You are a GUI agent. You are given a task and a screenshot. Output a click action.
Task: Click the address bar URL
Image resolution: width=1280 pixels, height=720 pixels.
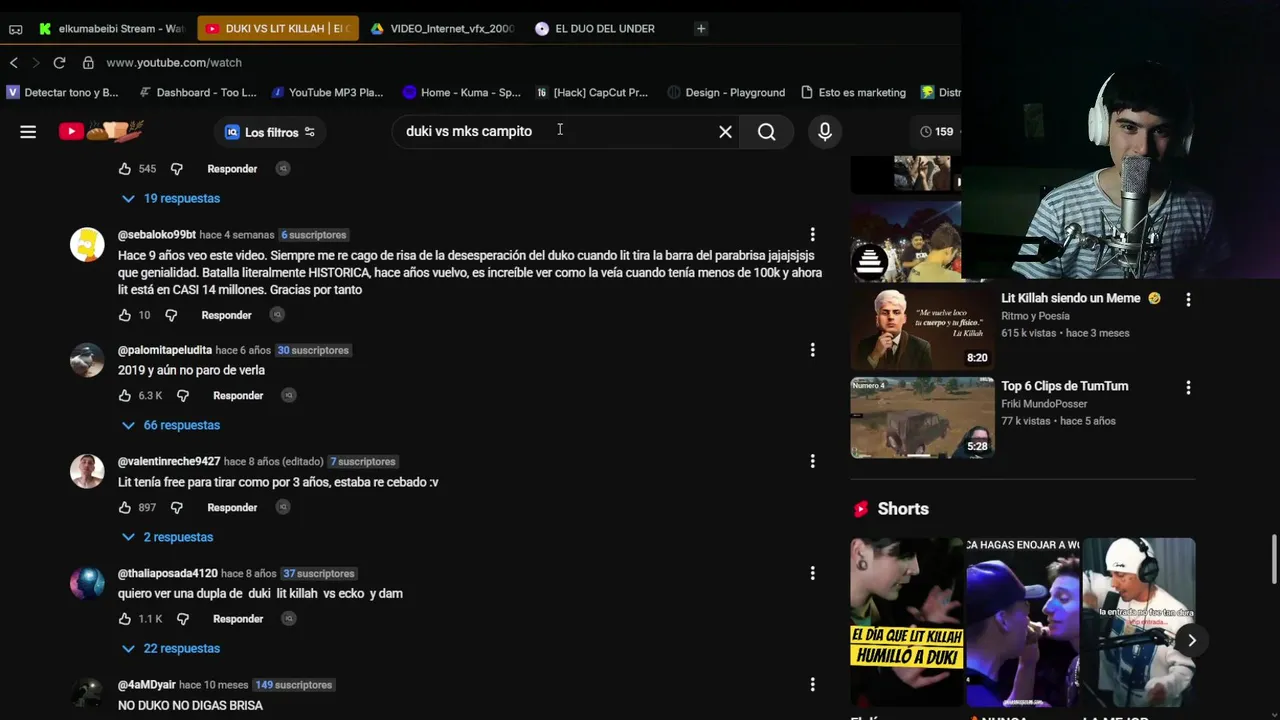(174, 62)
